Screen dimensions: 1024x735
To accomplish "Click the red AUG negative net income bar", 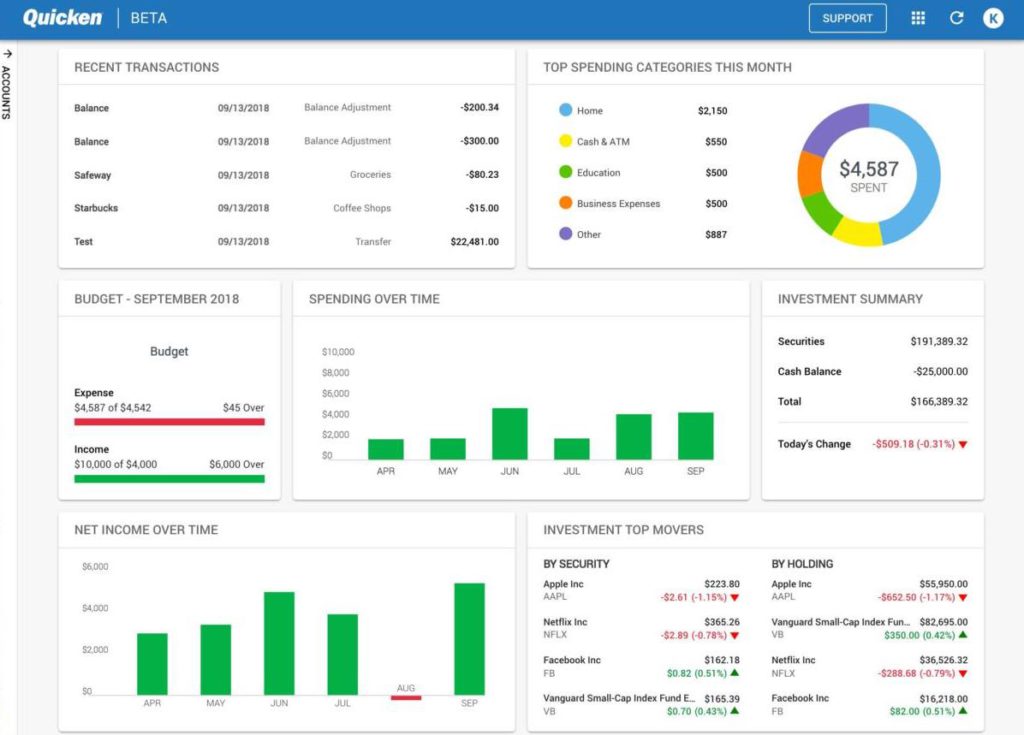I will (x=406, y=698).
